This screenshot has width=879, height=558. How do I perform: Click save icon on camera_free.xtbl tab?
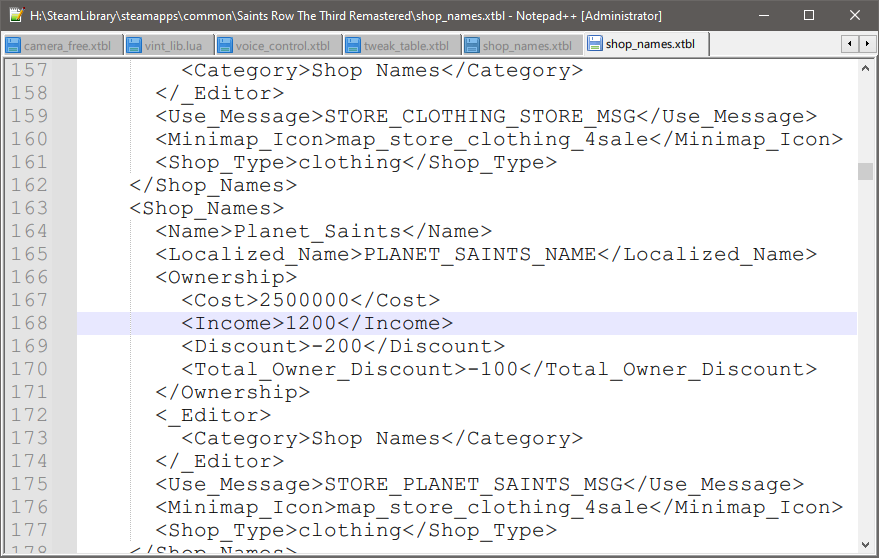(x=13, y=45)
